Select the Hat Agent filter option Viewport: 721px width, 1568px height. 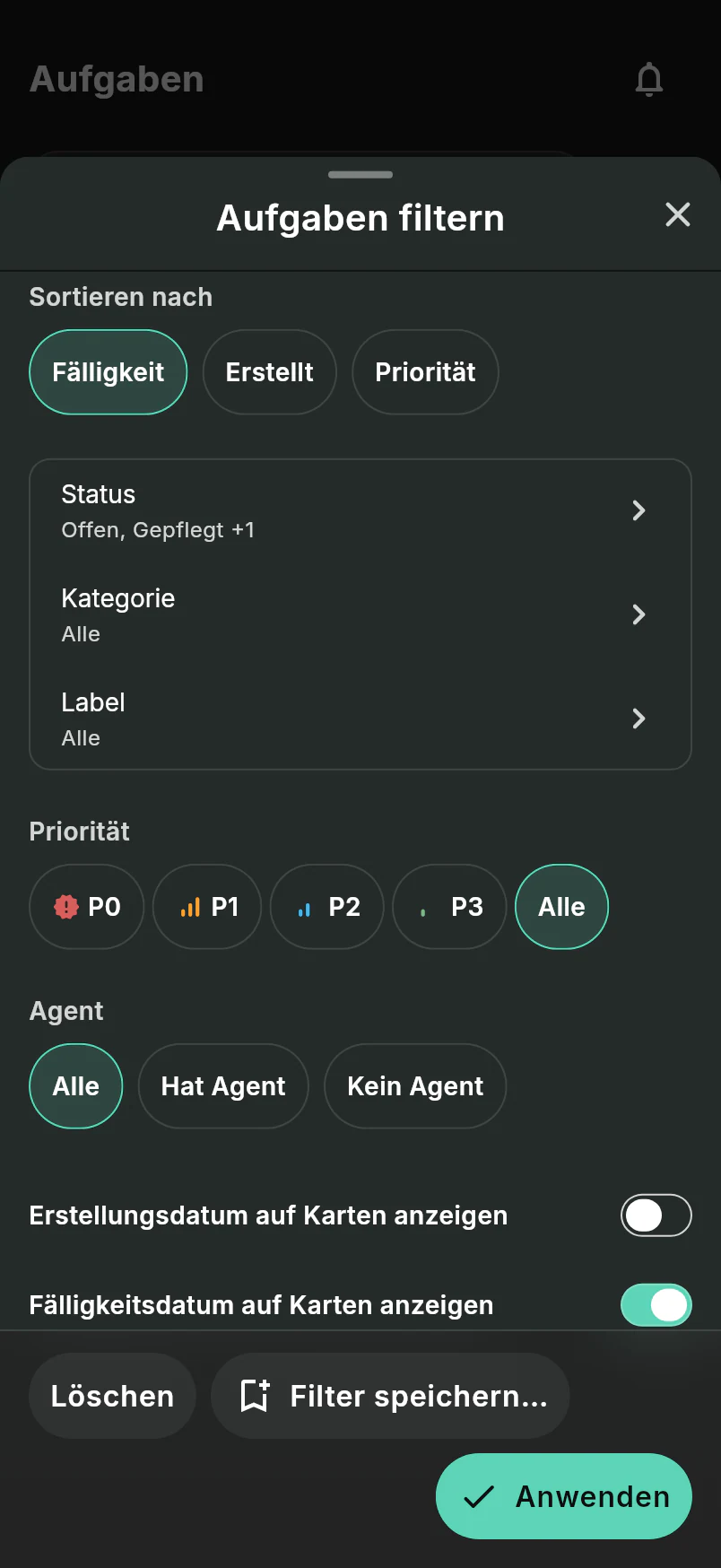click(x=223, y=1086)
